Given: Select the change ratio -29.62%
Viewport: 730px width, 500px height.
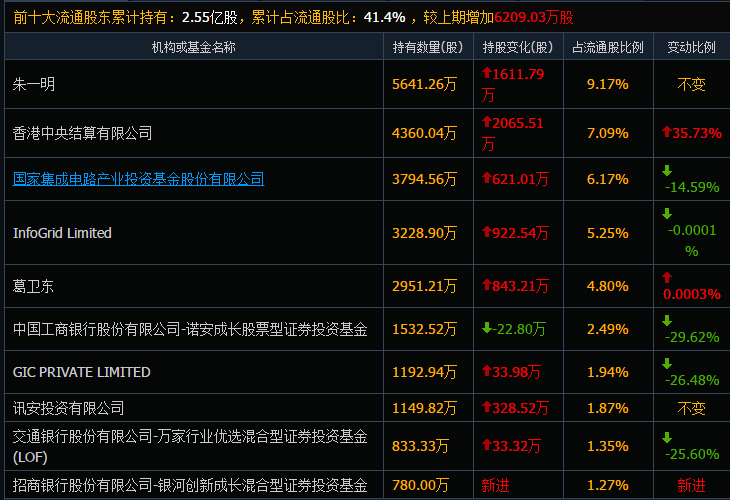Looking at the screenshot, I should 691,329.
